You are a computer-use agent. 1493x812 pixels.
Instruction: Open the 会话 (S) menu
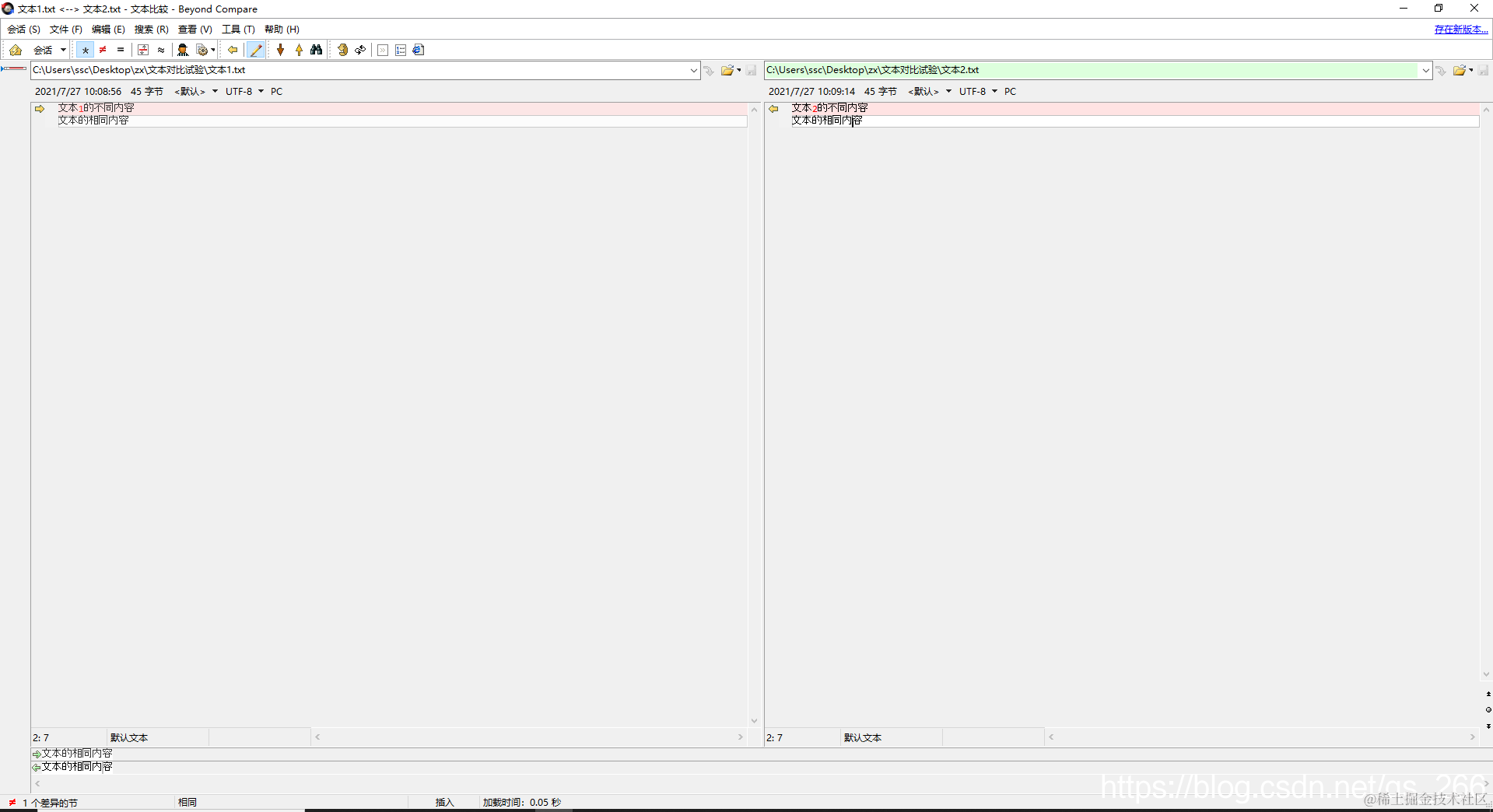coord(23,30)
